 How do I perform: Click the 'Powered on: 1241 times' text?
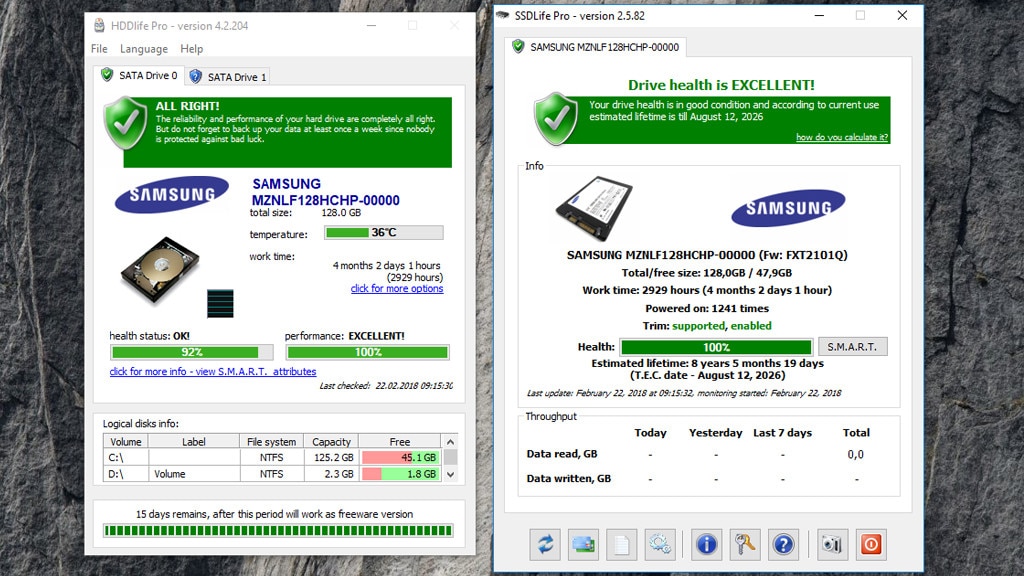(707, 308)
